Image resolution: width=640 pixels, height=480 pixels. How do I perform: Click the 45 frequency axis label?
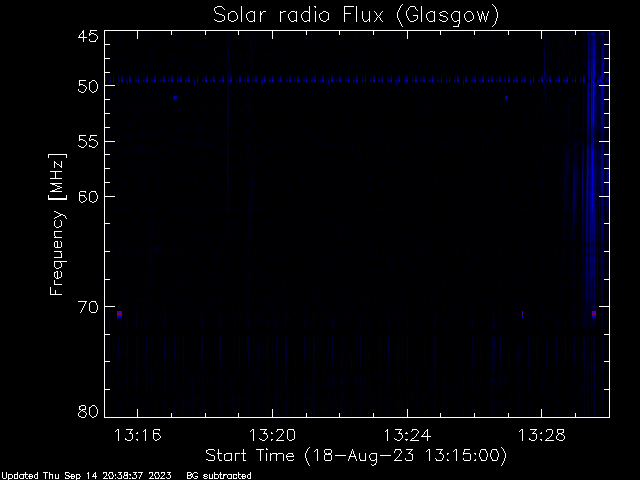(88, 37)
